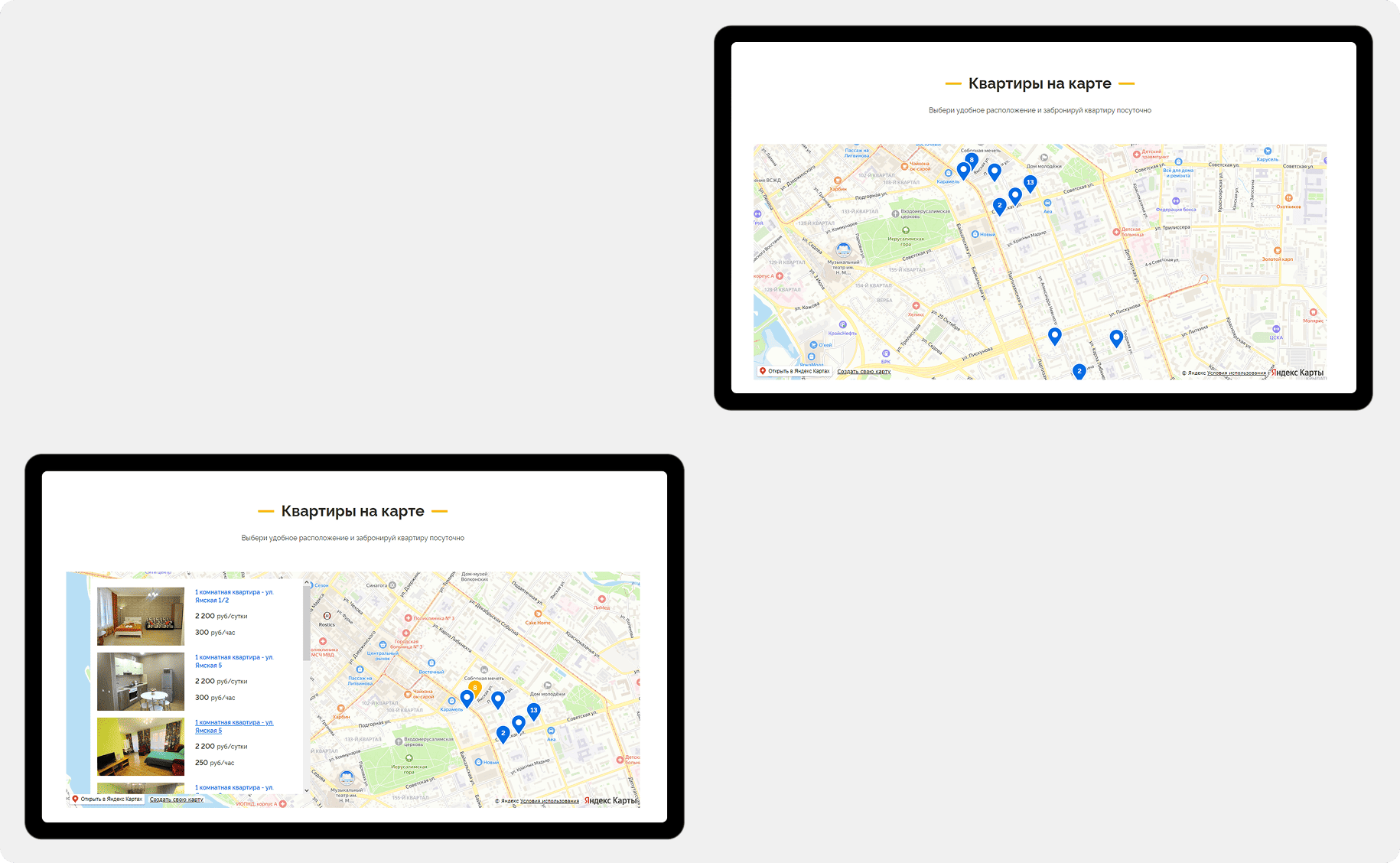The image size is (1400, 863).
Task: Click the orange cluster marker numbered 8
Action: [x=475, y=688]
